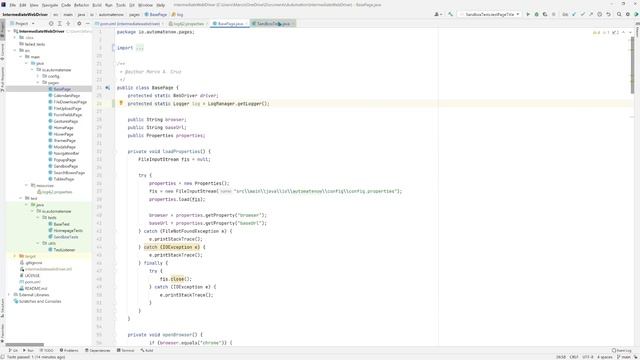The height and width of the screenshot is (360, 640).
Task: Click the Git commit checkmark icon
Action: 582,14
